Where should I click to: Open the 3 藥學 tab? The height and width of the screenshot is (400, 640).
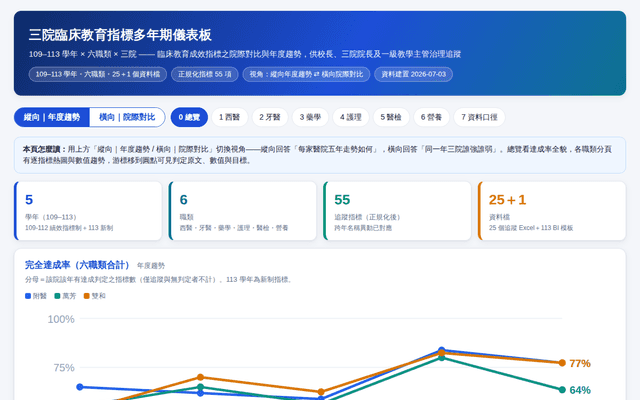[x=310, y=118]
